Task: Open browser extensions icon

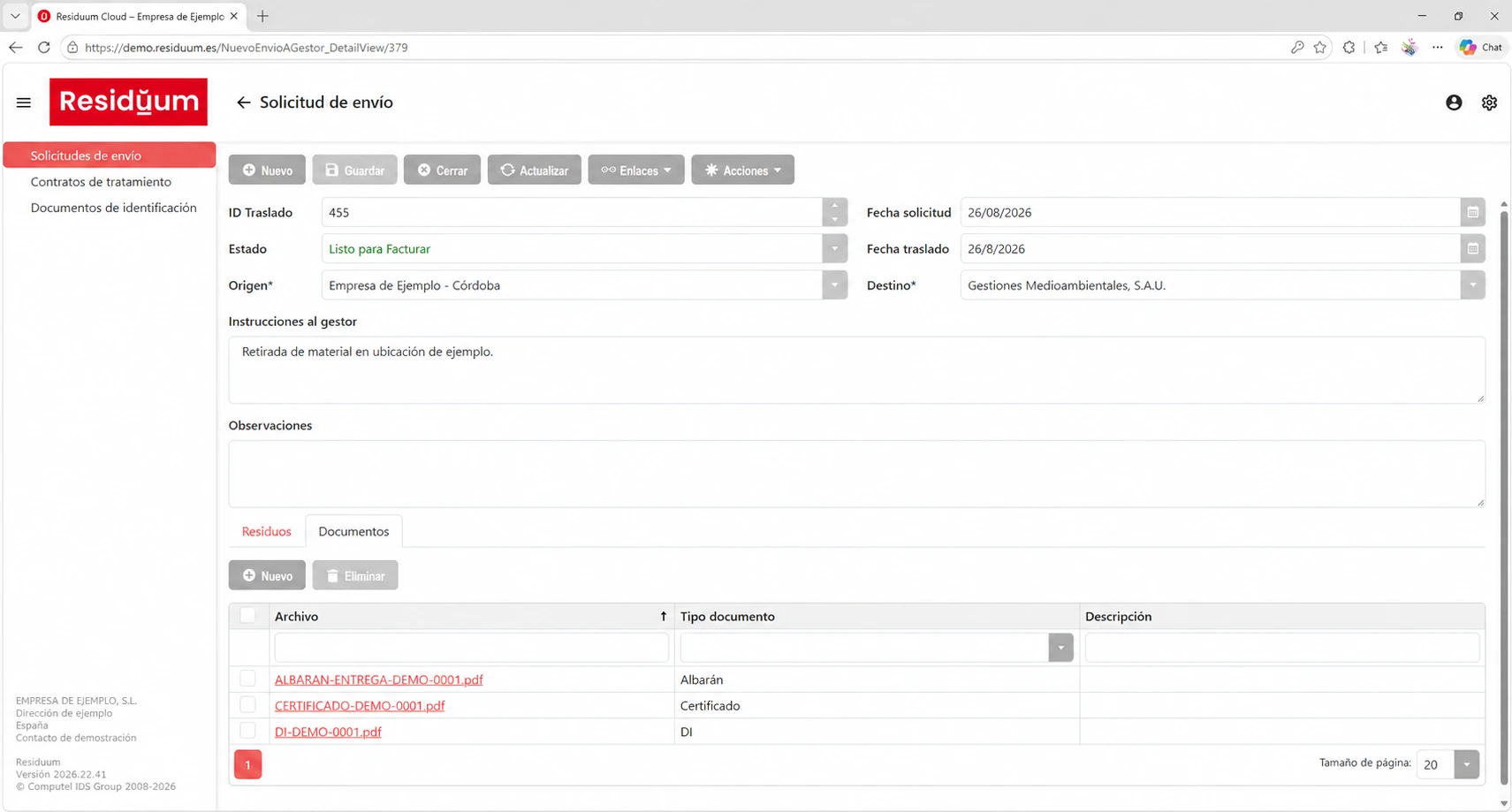Action: 1349,48
